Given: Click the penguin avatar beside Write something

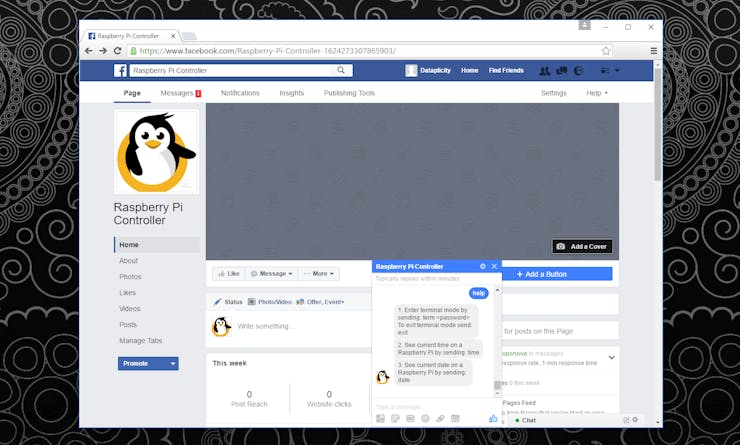Looking at the screenshot, I should coord(221,326).
